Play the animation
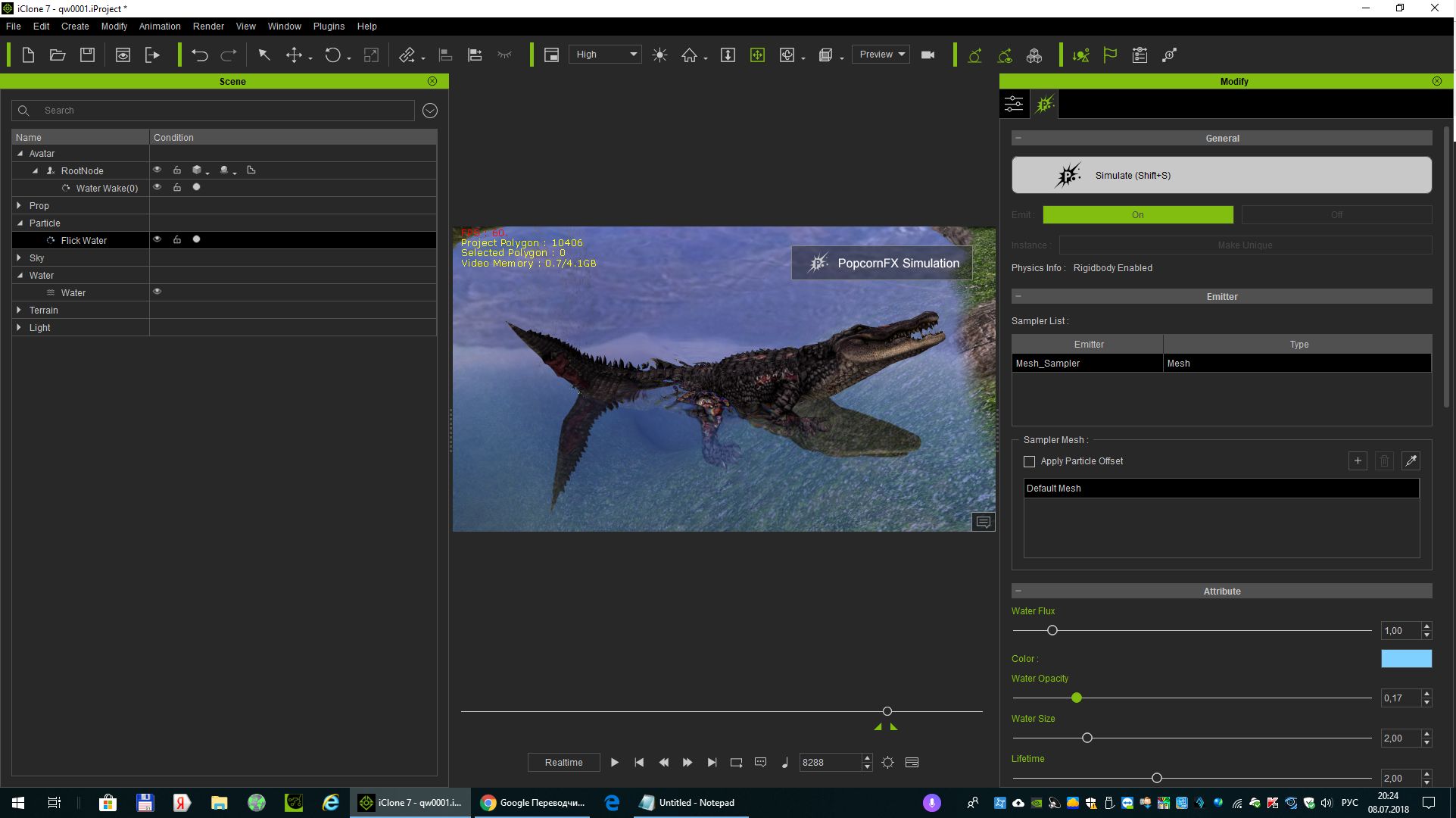Image resolution: width=1456 pixels, height=818 pixels. (615, 763)
